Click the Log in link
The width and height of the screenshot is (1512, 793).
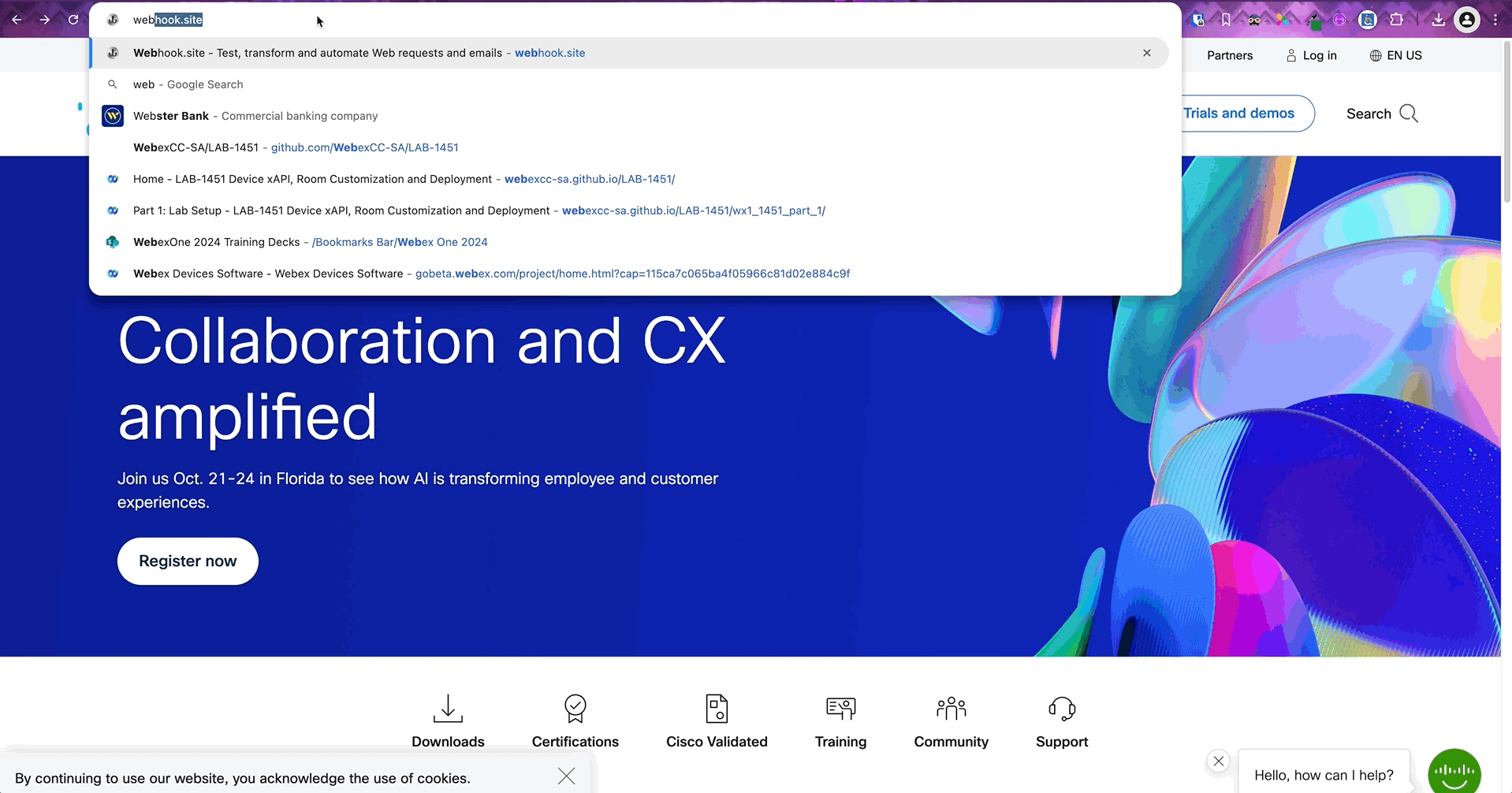(1311, 55)
